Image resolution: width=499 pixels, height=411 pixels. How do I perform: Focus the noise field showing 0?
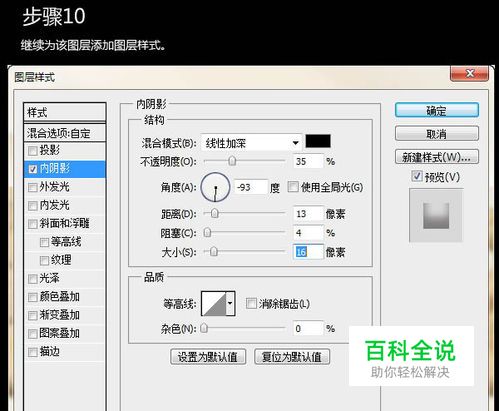pos(308,329)
